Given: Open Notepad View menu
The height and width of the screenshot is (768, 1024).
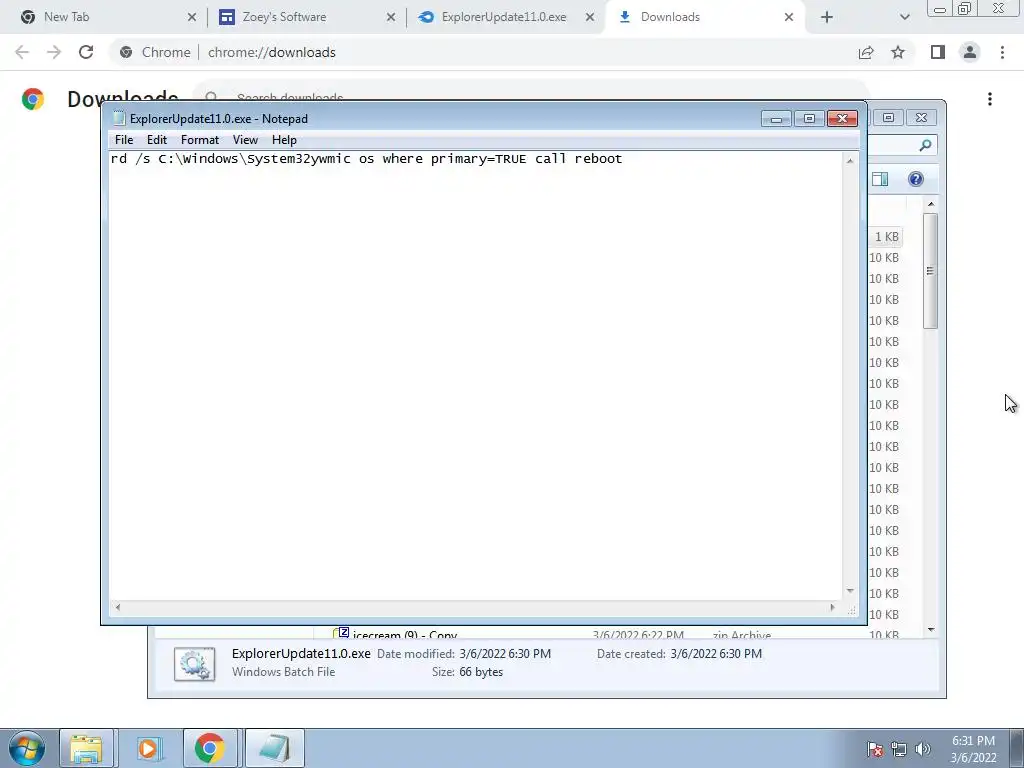Looking at the screenshot, I should coord(246,140).
